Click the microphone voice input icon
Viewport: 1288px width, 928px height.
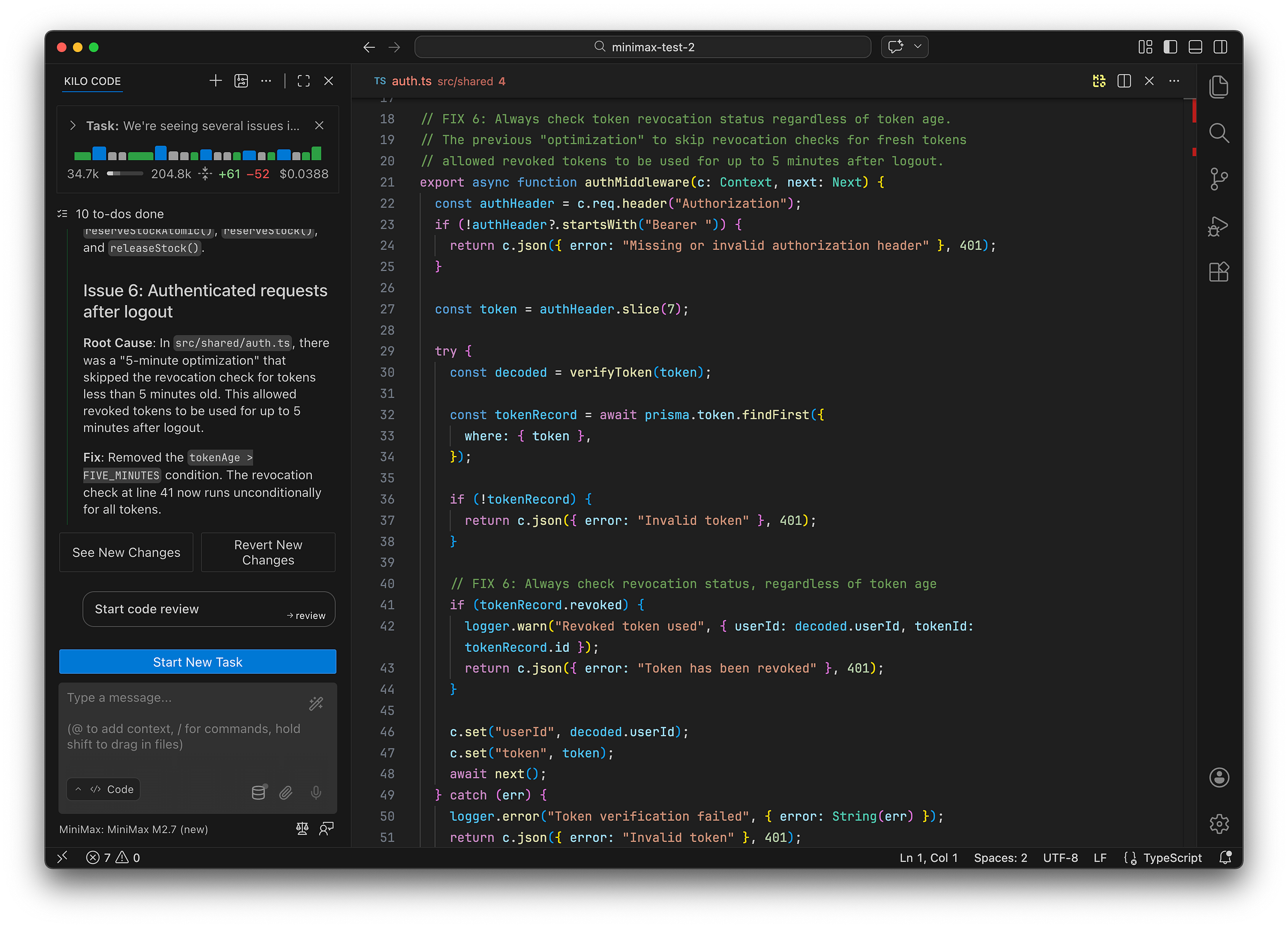coord(316,792)
